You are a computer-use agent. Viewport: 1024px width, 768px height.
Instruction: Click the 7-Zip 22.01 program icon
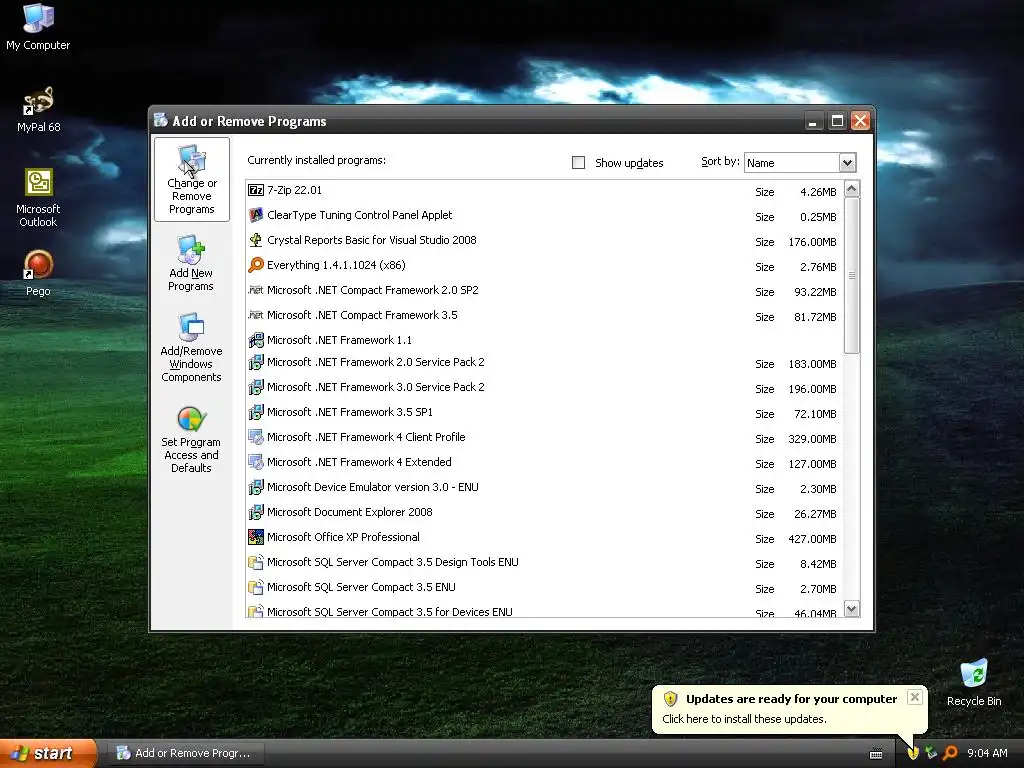[256, 190]
